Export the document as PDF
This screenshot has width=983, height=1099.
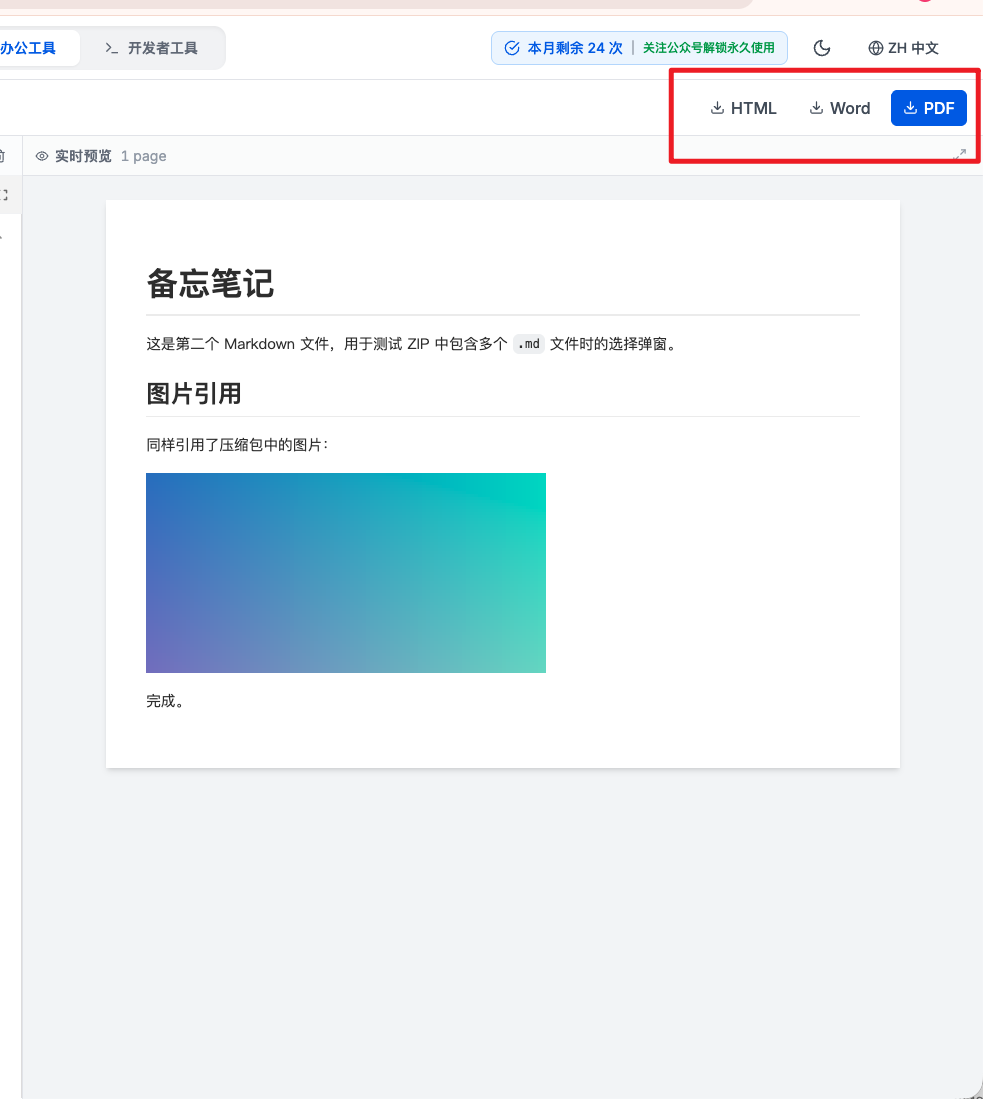point(928,107)
